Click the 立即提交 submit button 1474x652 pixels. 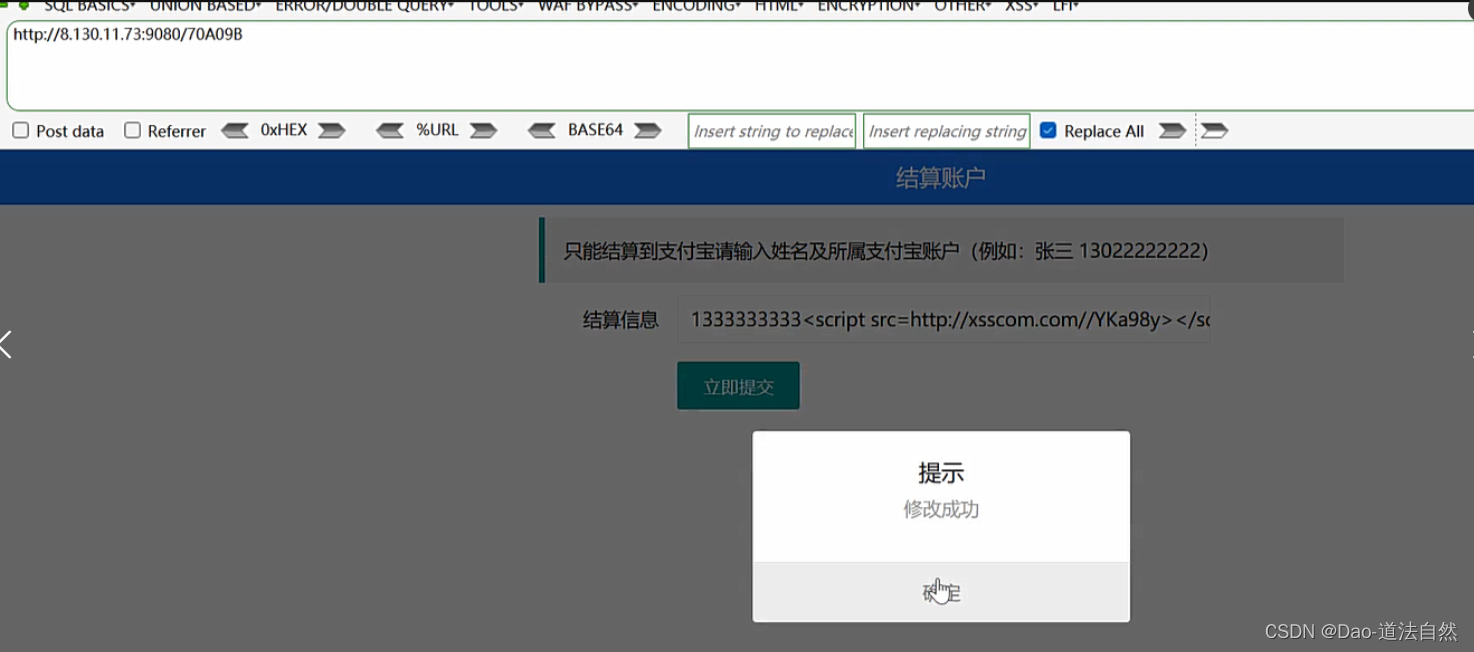[738, 386]
